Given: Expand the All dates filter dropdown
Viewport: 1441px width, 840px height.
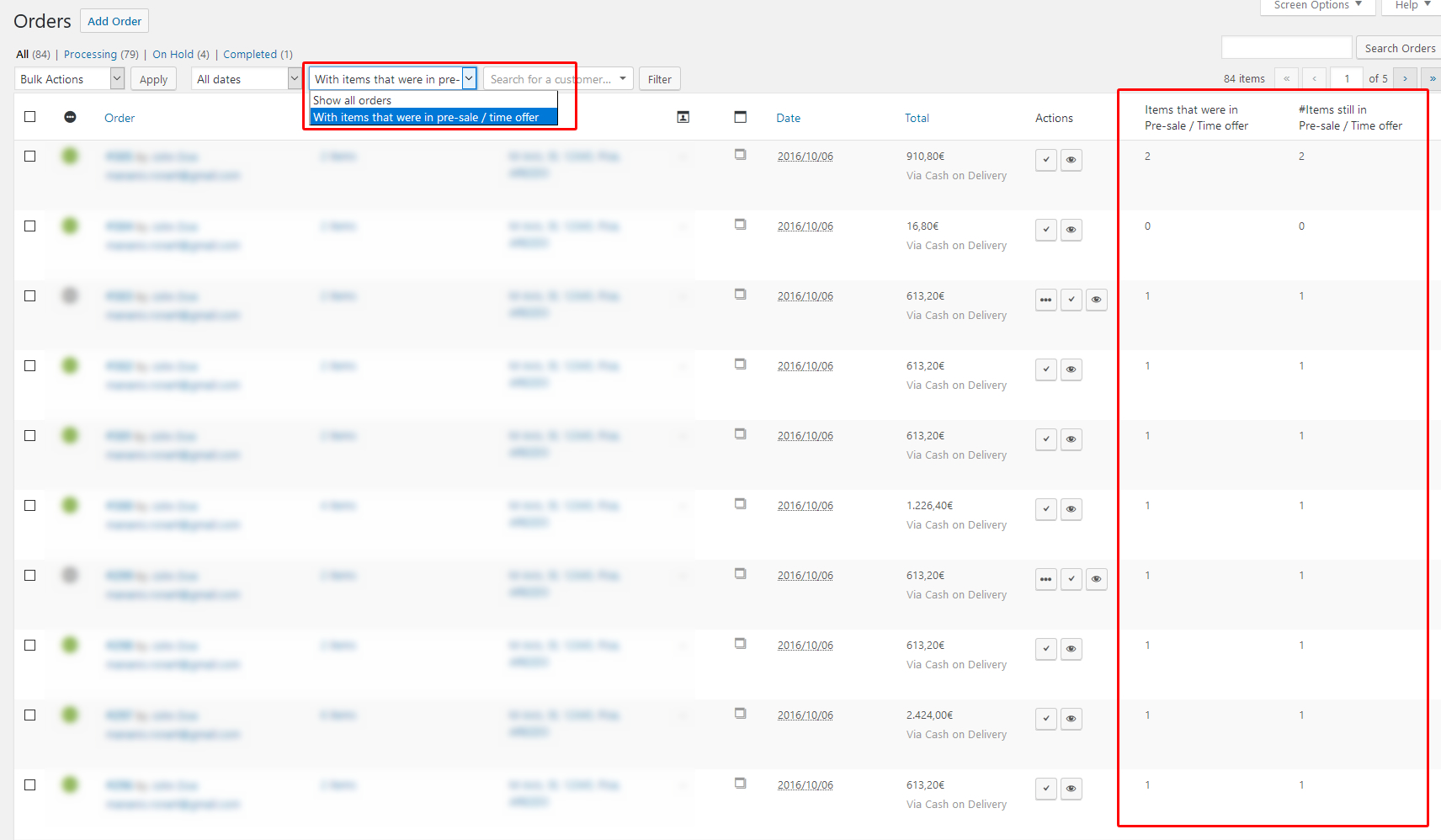Looking at the screenshot, I should point(246,79).
